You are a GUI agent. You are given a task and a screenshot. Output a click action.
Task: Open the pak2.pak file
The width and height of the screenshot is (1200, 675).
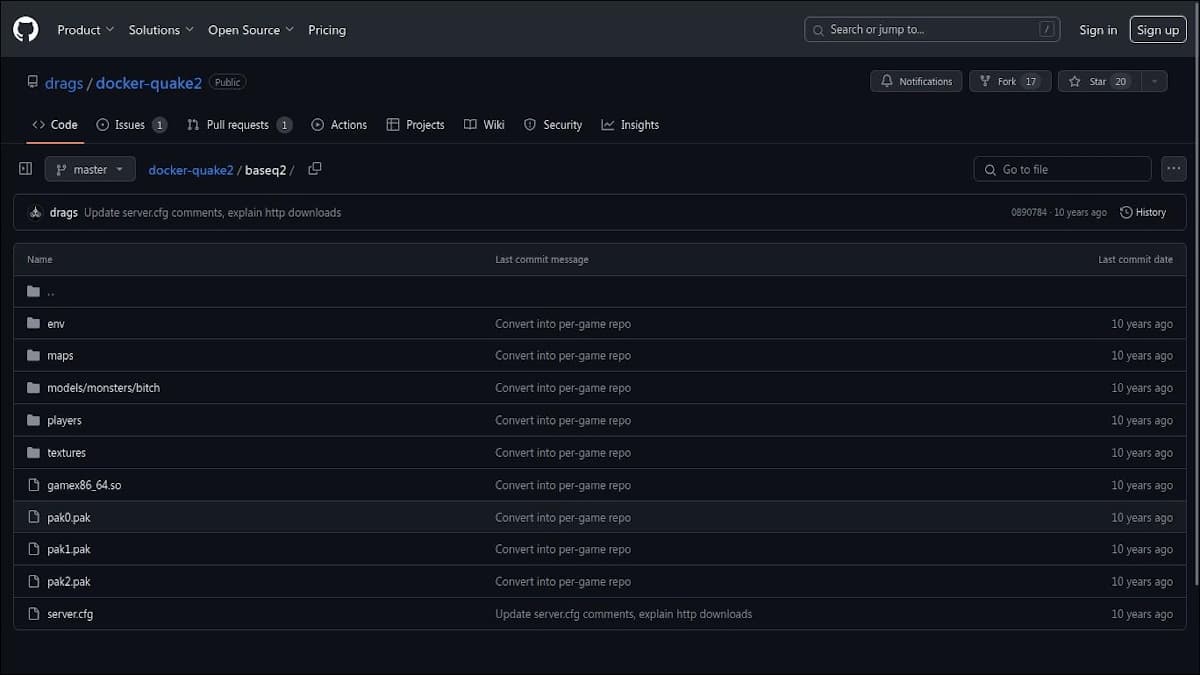point(69,582)
